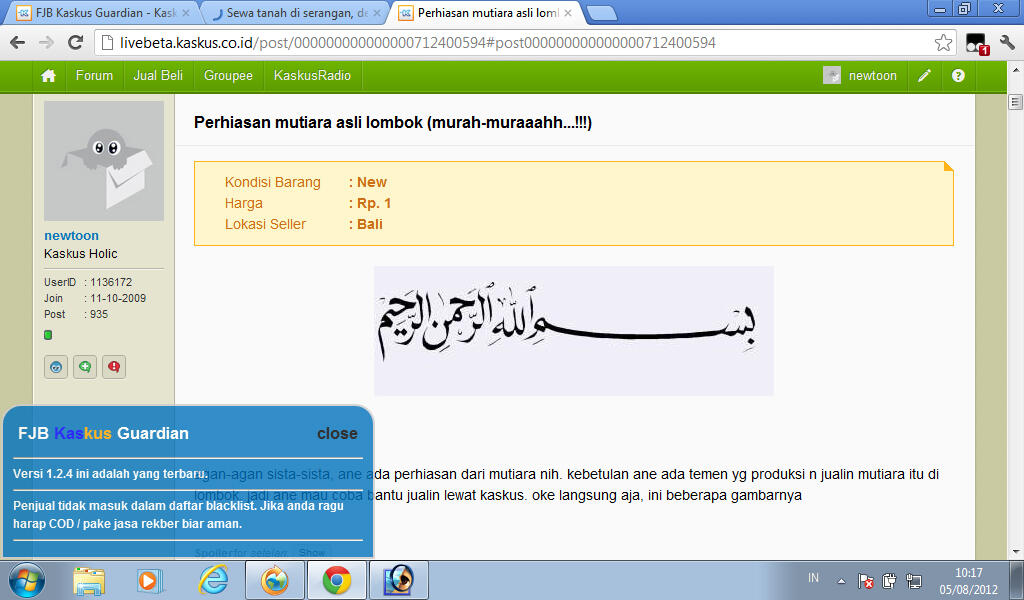Click the page scrollbar up arrow
This screenshot has height=600, width=1024.
[1015, 70]
